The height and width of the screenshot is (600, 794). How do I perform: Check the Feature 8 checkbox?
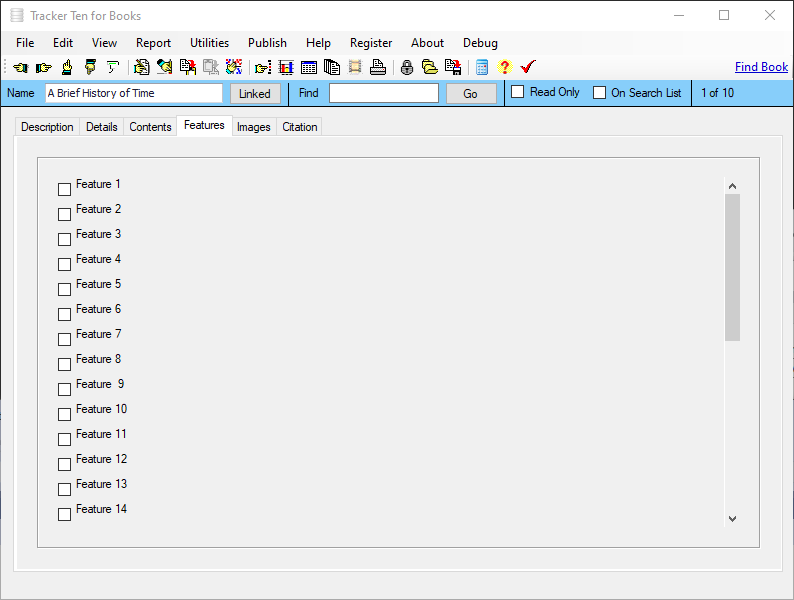pos(64,365)
